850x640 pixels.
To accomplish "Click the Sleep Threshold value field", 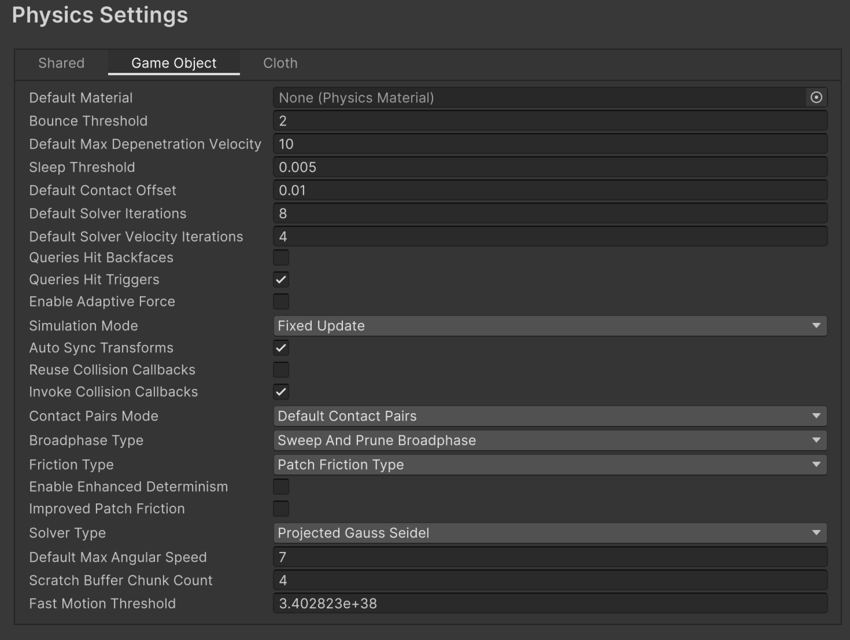I will coord(550,167).
